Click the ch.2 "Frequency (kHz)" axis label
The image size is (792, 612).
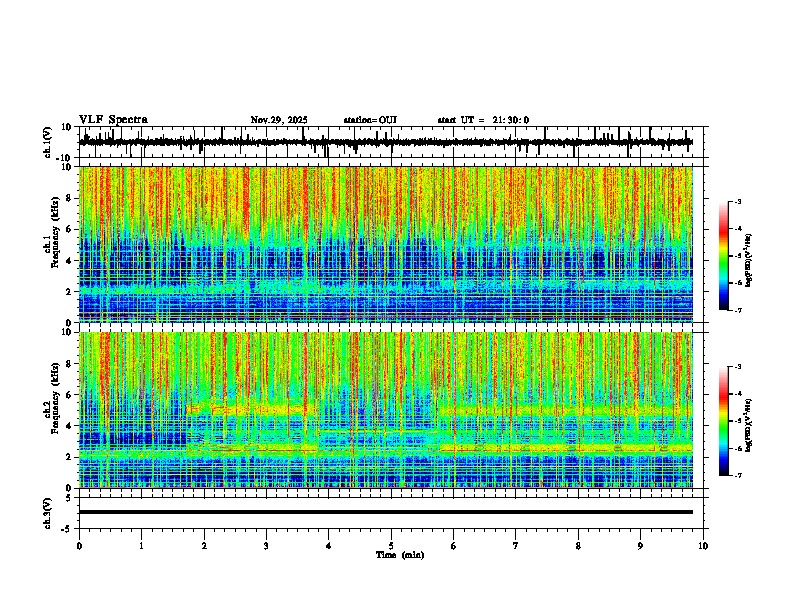point(55,398)
